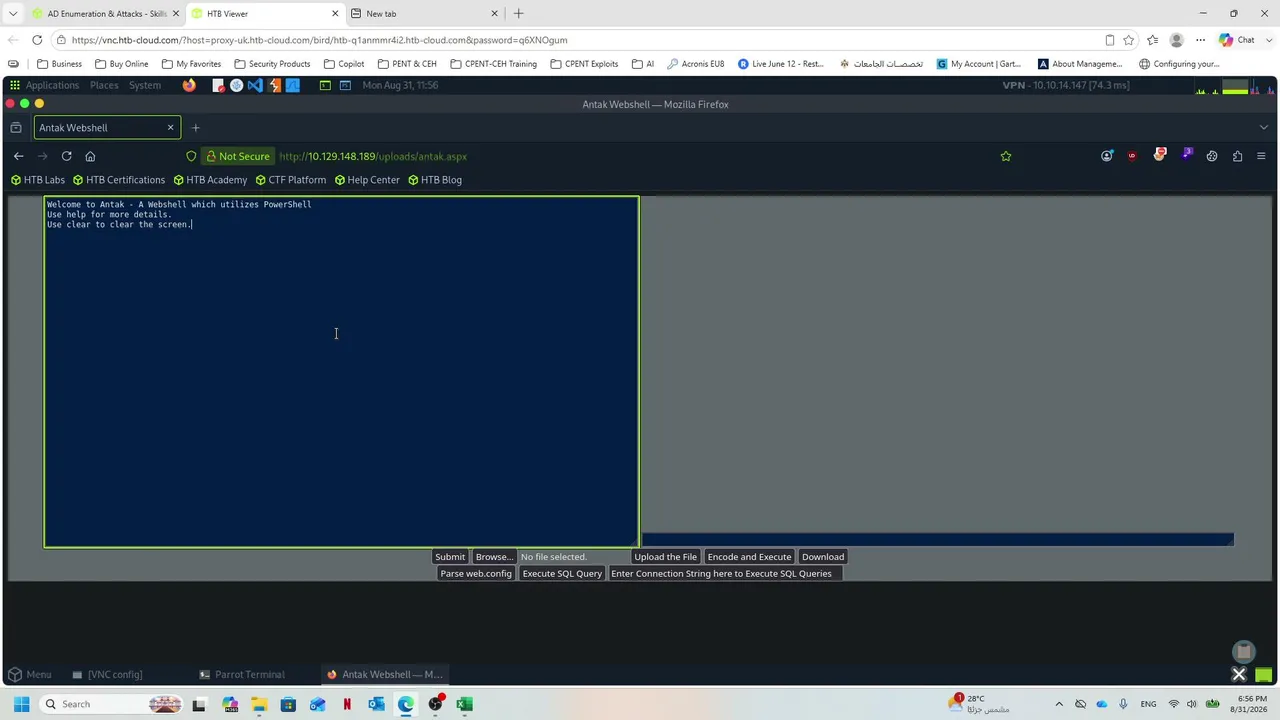The height and width of the screenshot is (720, 1280).
Task: Go to Firefox home page
Action: point(90,156)
